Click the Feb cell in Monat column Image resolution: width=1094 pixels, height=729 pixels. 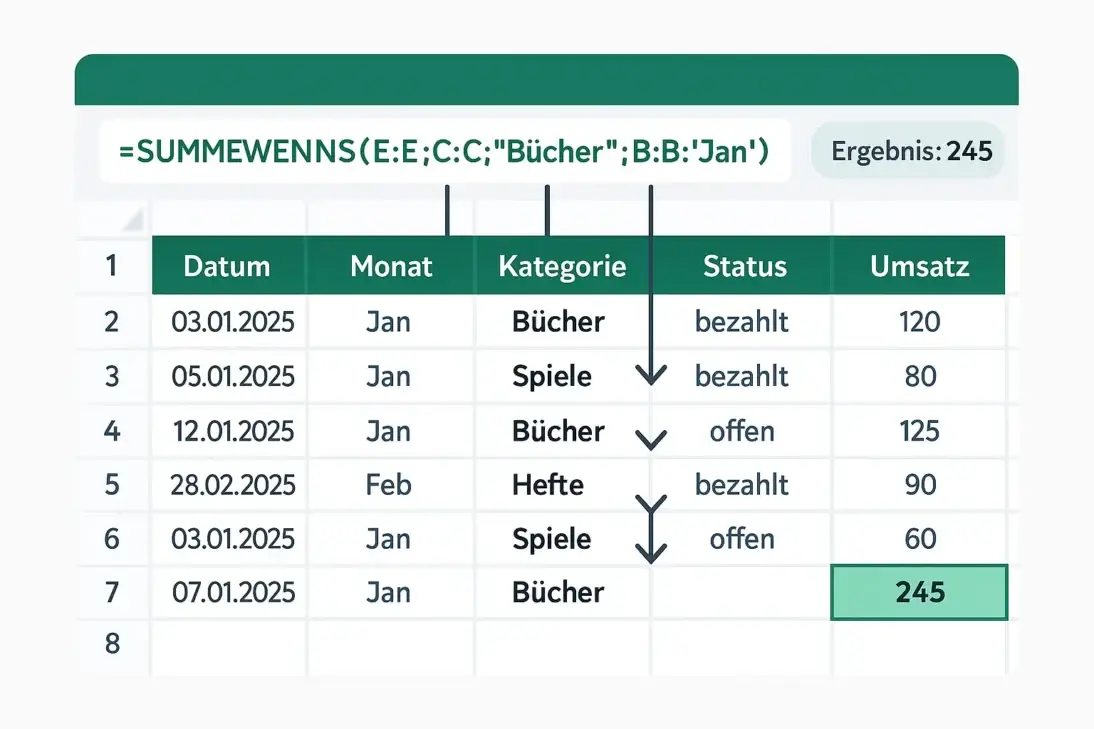click(x=388, y=485)
